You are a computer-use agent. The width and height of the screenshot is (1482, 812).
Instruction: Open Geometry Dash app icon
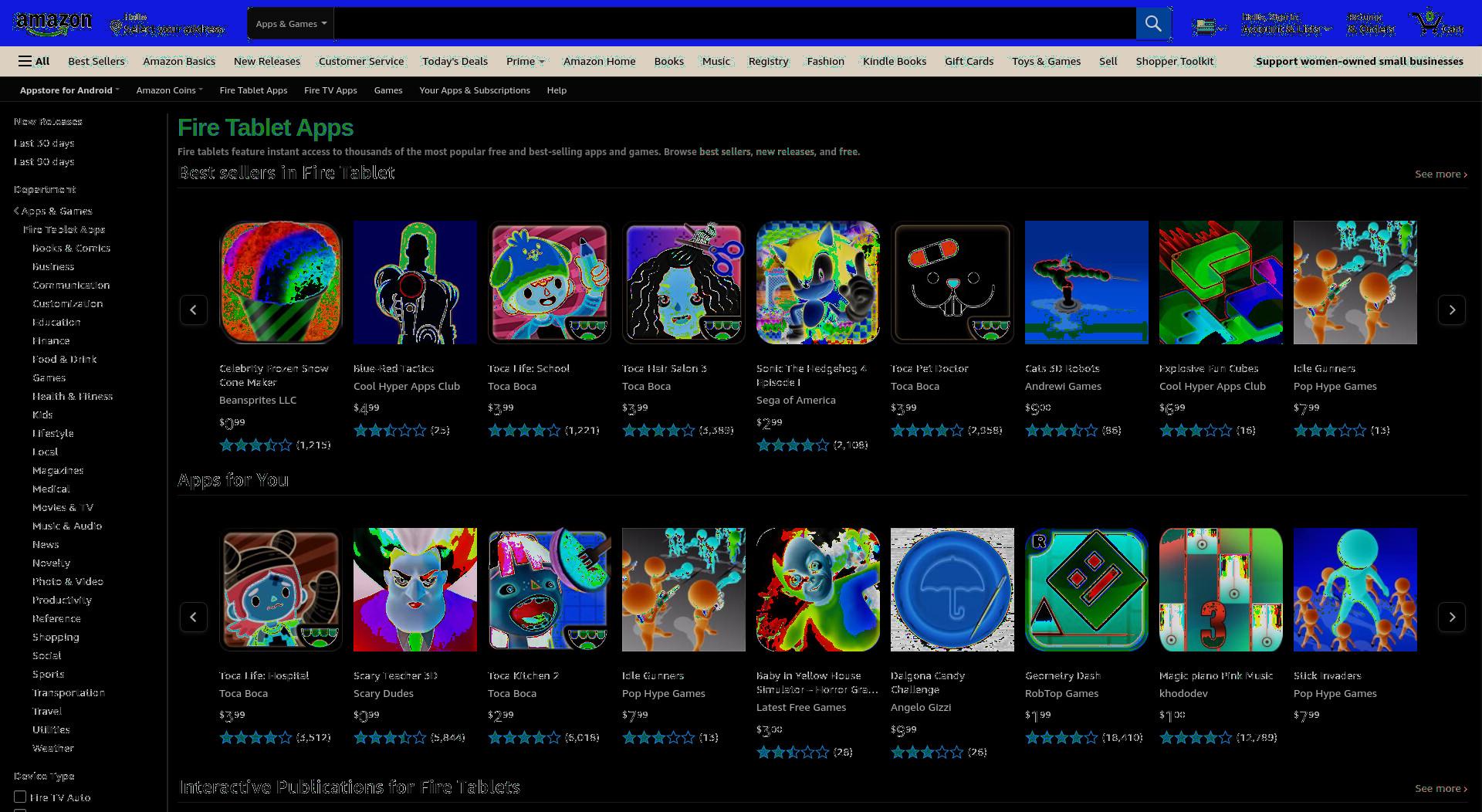(1087, 590)
